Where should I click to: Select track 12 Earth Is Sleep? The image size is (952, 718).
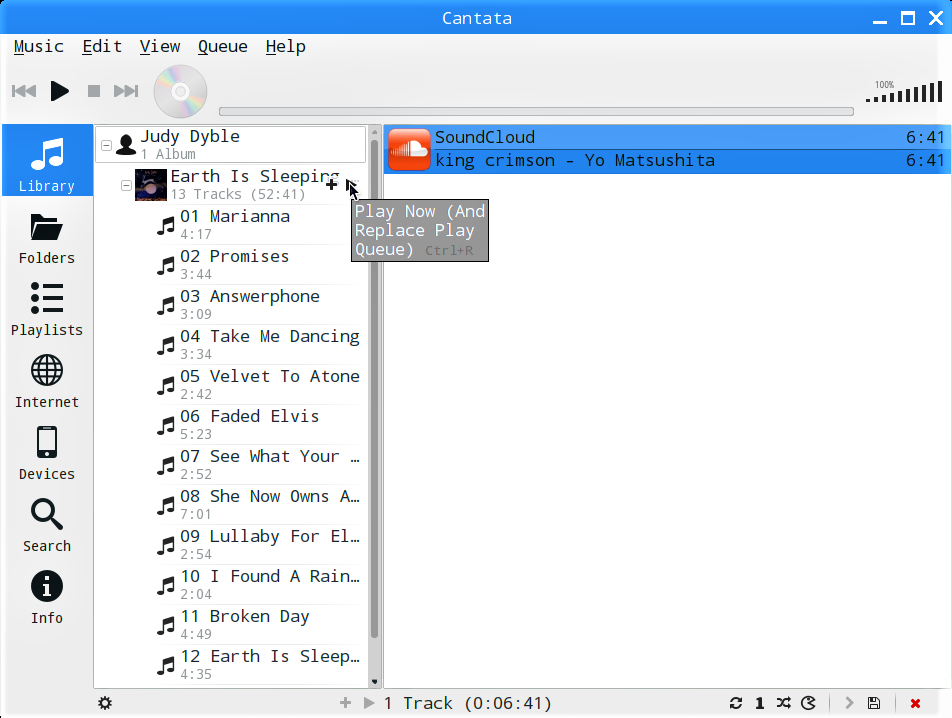click(259, 665)
